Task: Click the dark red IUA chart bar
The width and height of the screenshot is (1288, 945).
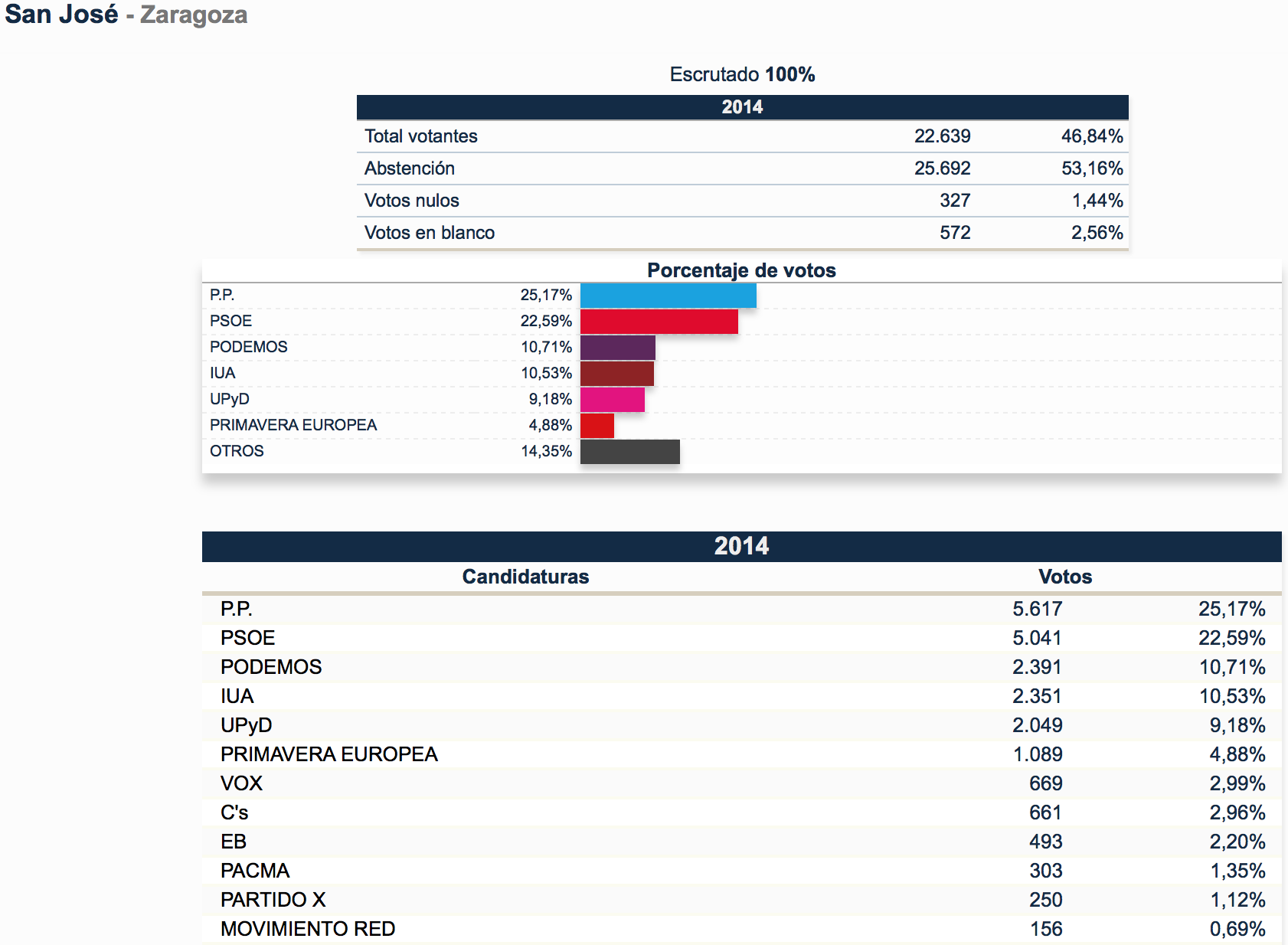Action: (x=616, y=374)
